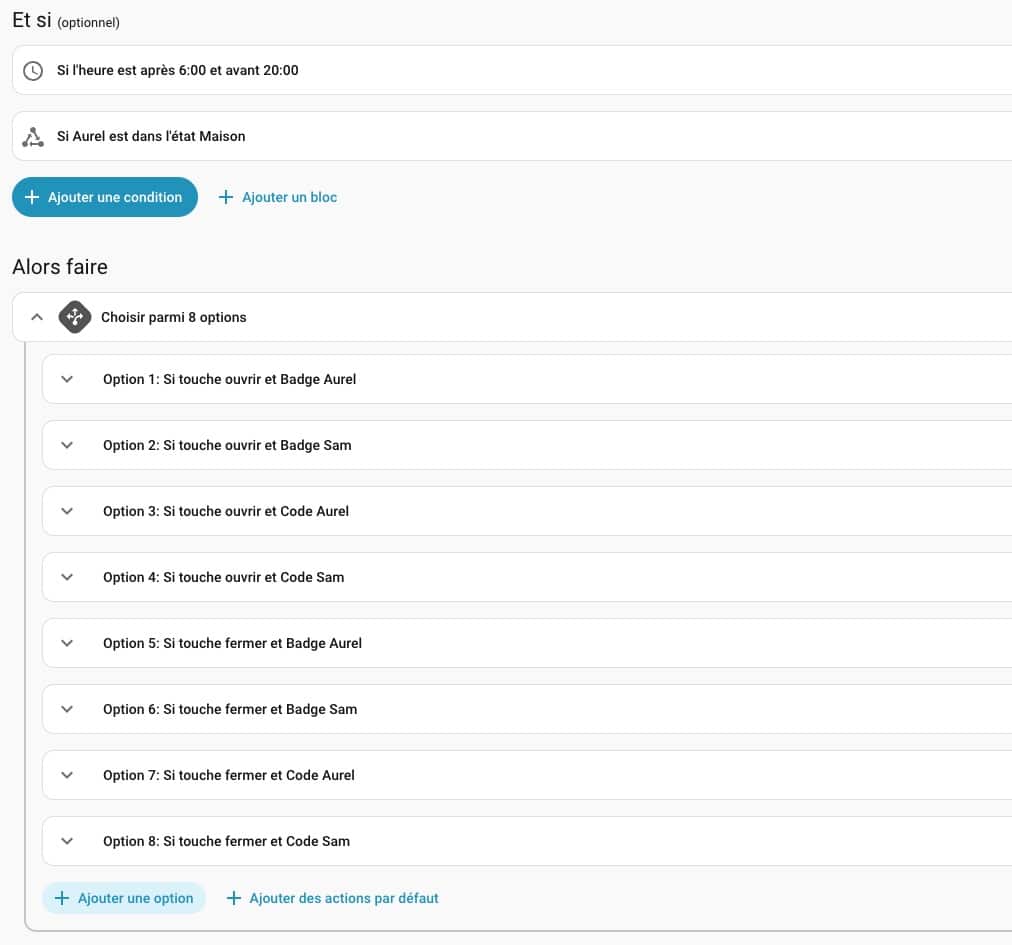Click the state icon beside Aurel Maison condition
Image resolution: width=1012 pixels, height=945 pixels.
tap(33, 137)
